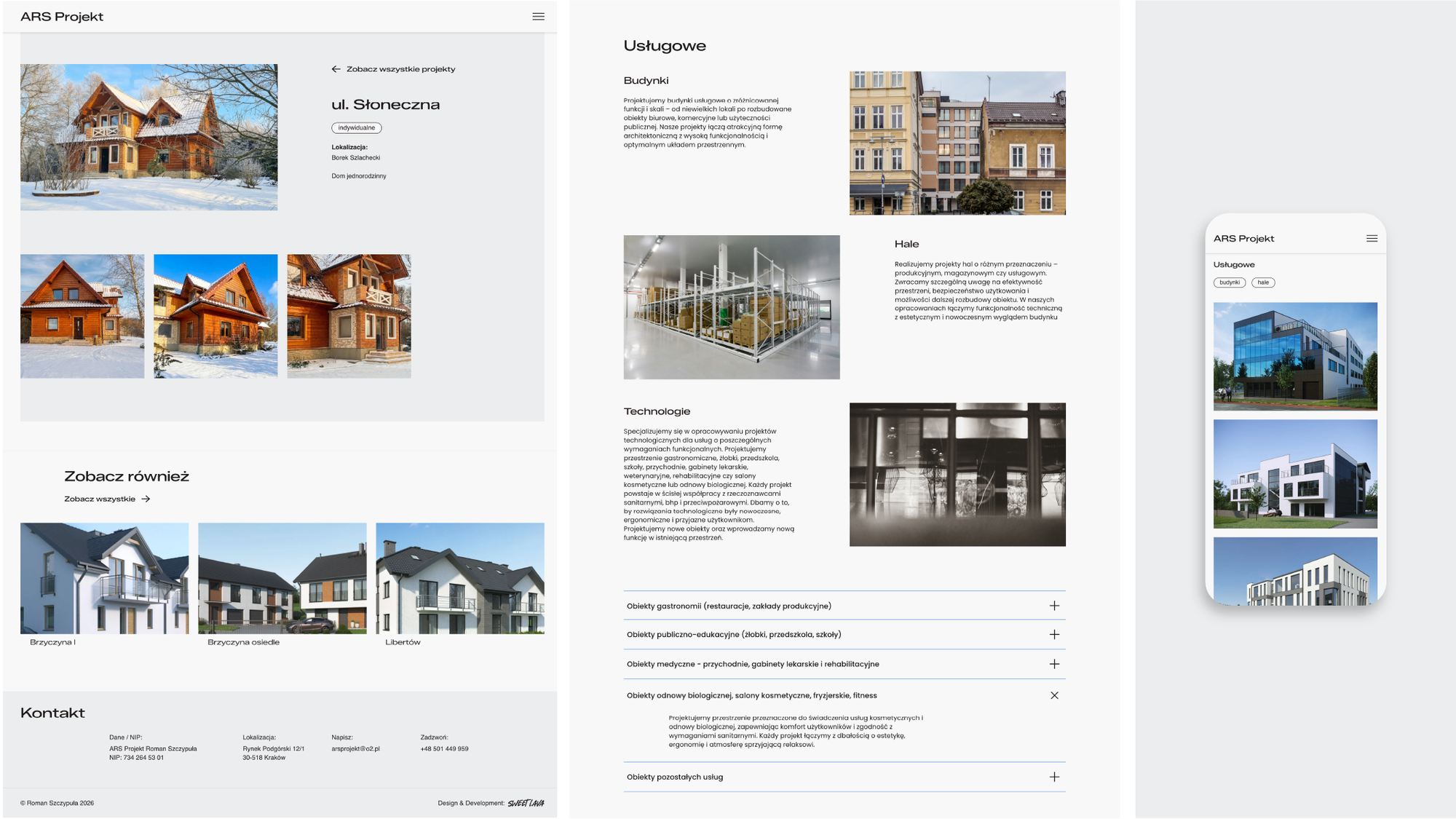Screen dimensions: 1456x819
Task: Call the +48 501 449 959 number
Action: tap(444, 748)
